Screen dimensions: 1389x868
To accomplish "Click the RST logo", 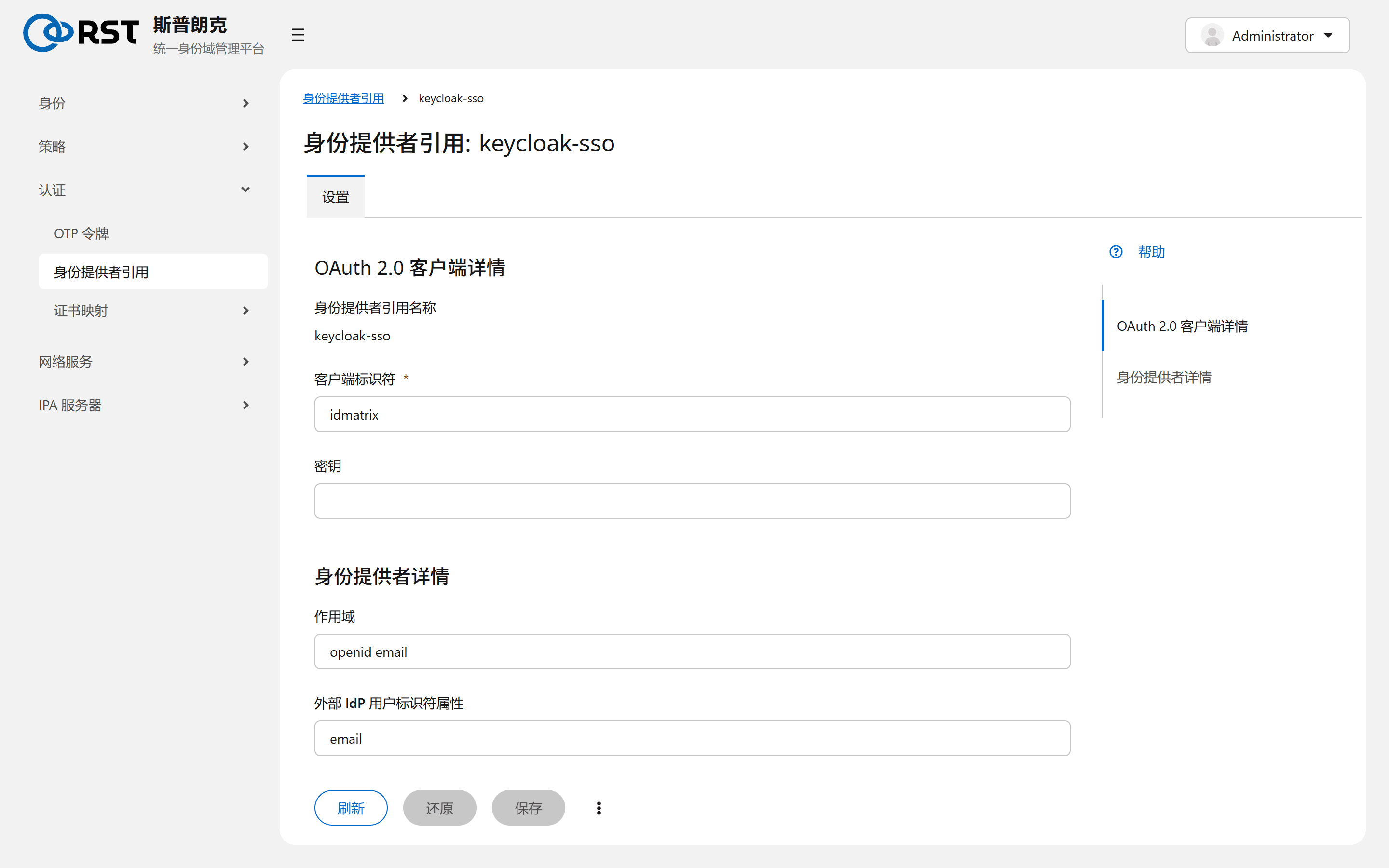I will 81,33.
